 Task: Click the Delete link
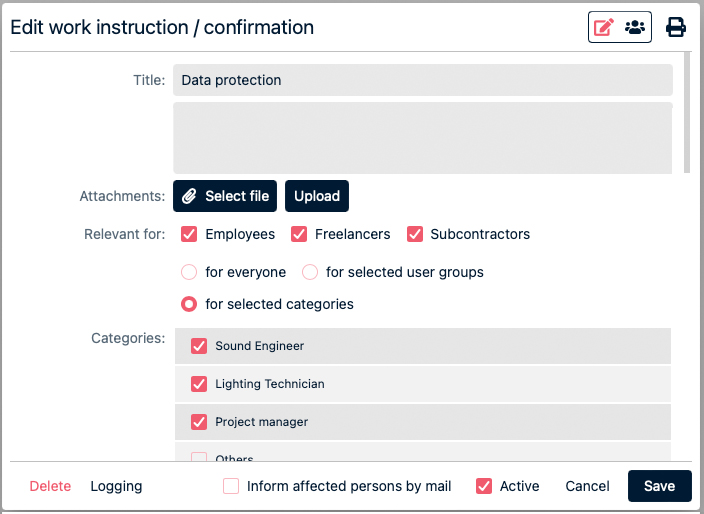50,486
